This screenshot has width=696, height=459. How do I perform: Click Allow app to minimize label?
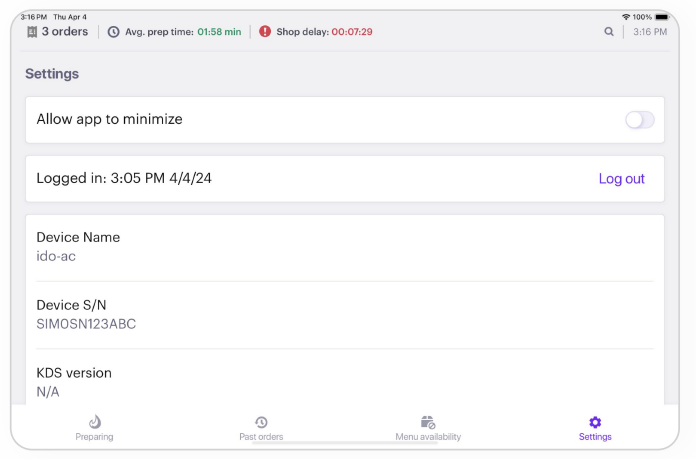pos(109,119)
